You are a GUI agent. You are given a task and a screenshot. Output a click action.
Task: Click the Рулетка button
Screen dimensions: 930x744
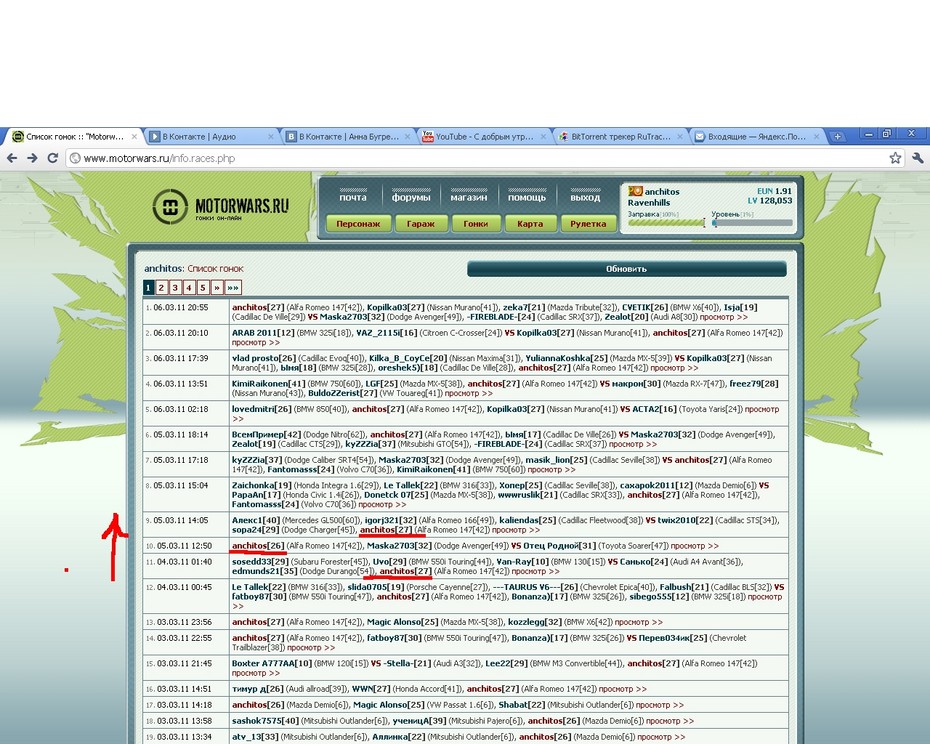tap(588, 224)
